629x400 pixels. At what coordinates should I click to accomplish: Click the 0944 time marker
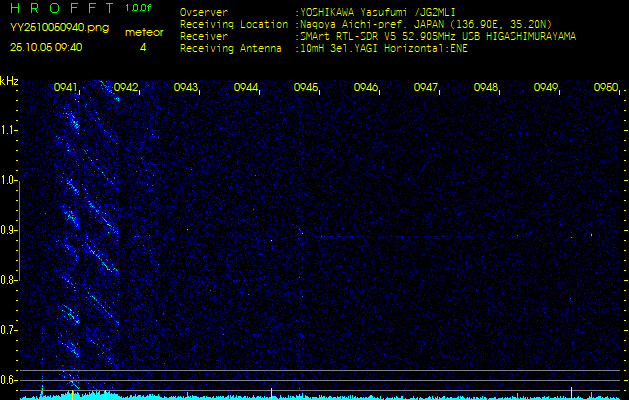pyautogui.click(x=245, y=87)
